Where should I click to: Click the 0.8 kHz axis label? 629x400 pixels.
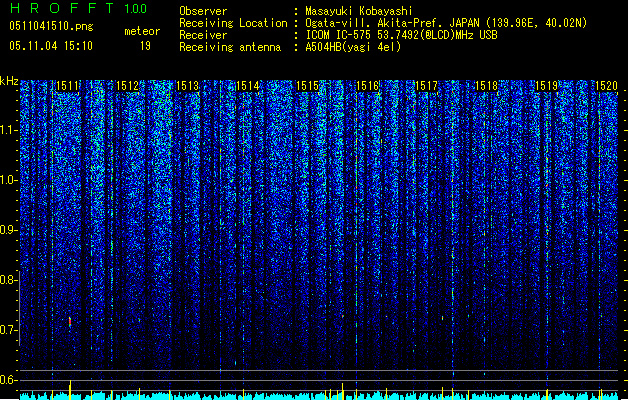9,280
